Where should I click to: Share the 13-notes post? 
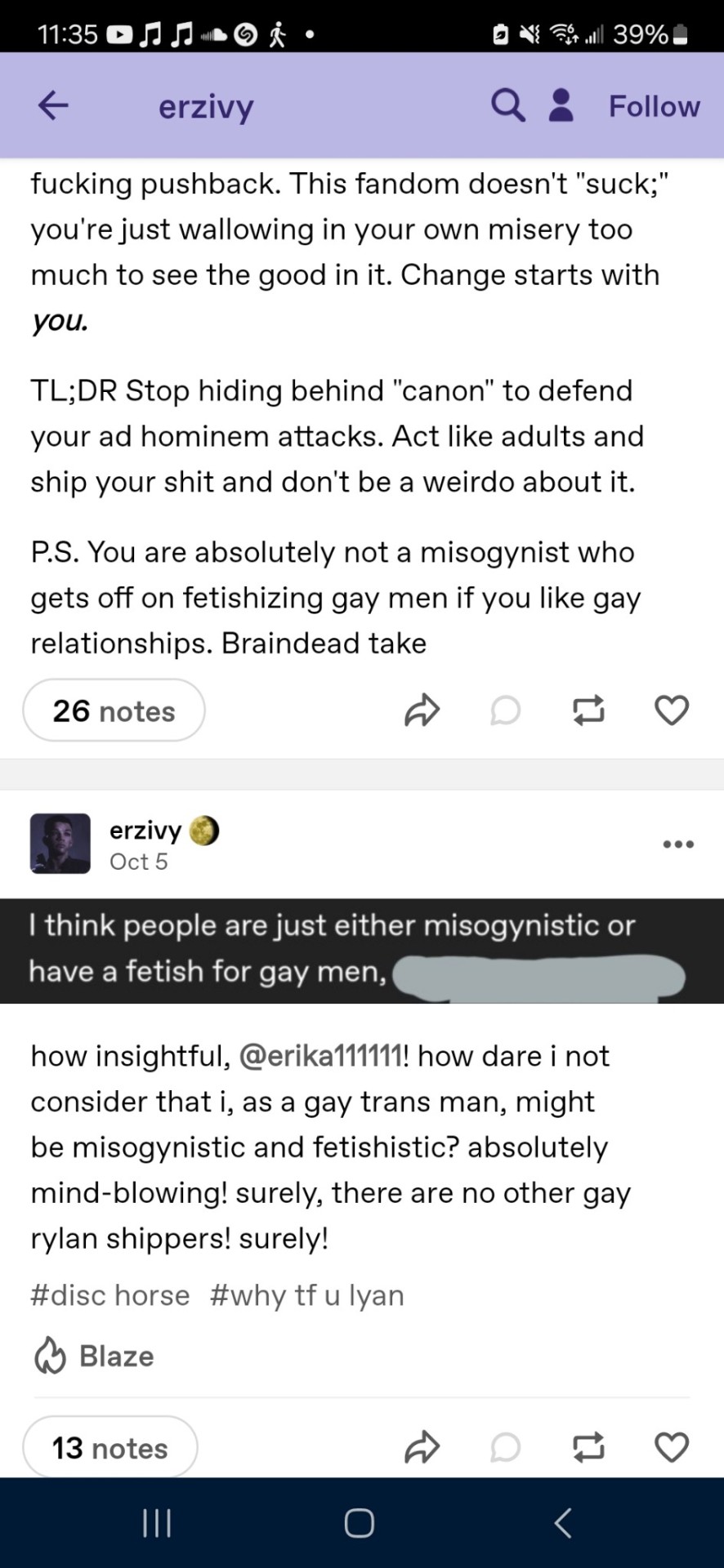click(x=422, y=1448)
